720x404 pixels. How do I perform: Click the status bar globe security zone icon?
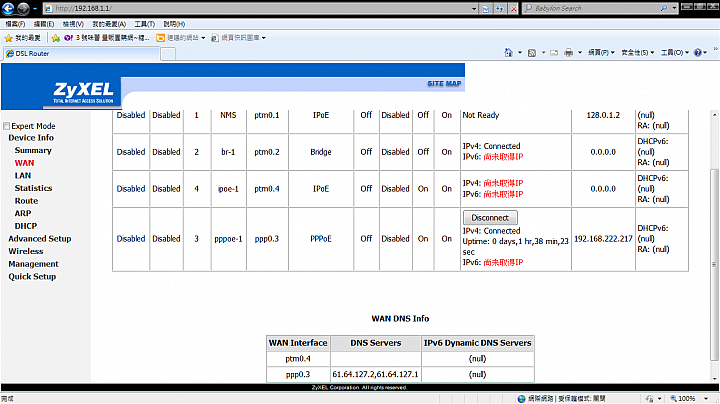tap(521, 399)
